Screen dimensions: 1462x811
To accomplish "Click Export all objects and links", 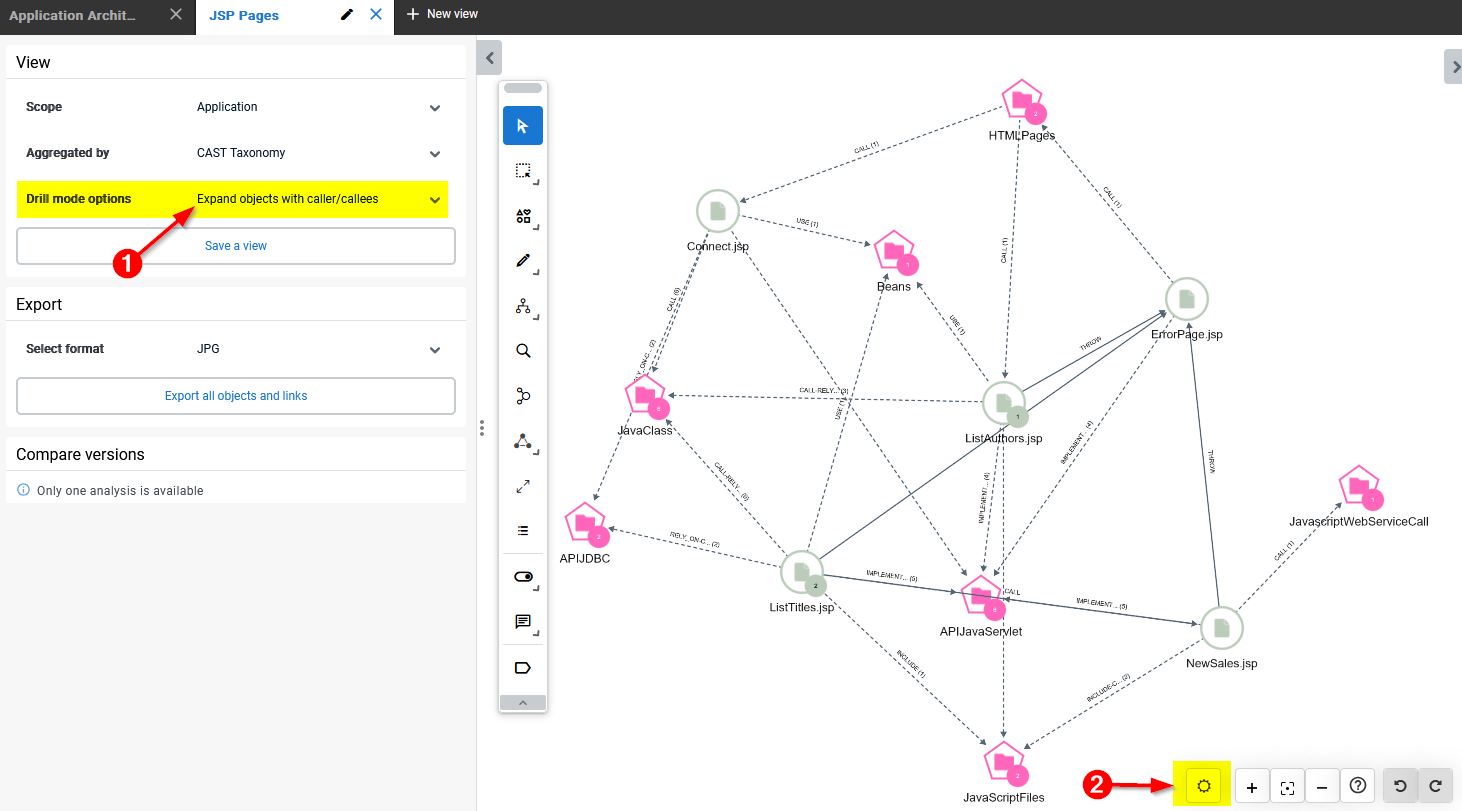I will click(236, 396).
